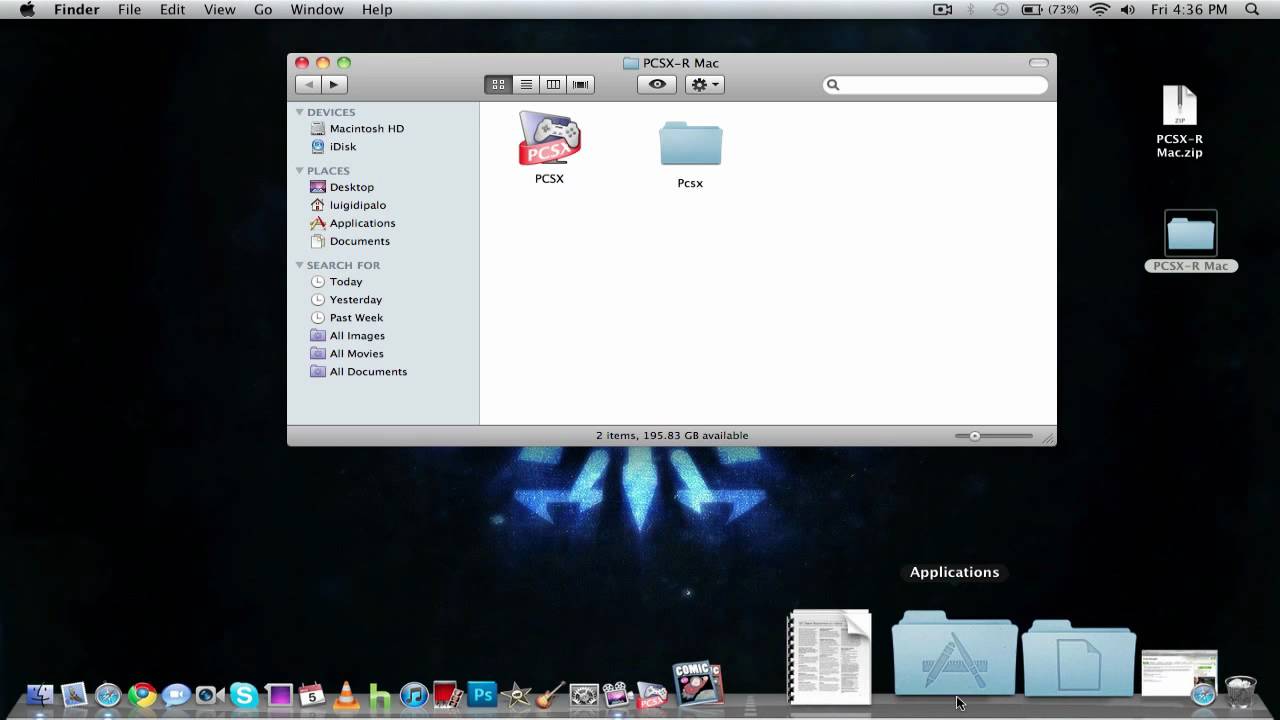The image size is (1280, 720).
Task: Open the PCSX application icon in Finder window
Action: pyautogui.click(x=549, y=138)
